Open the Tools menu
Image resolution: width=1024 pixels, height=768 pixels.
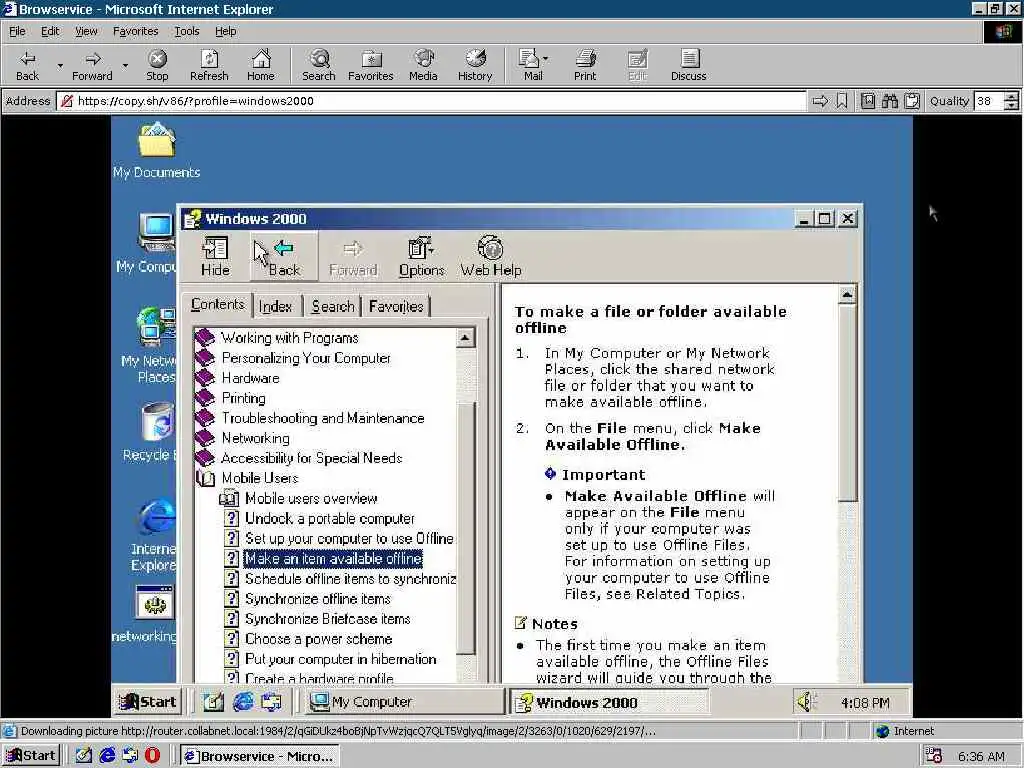tap(186, 31)
